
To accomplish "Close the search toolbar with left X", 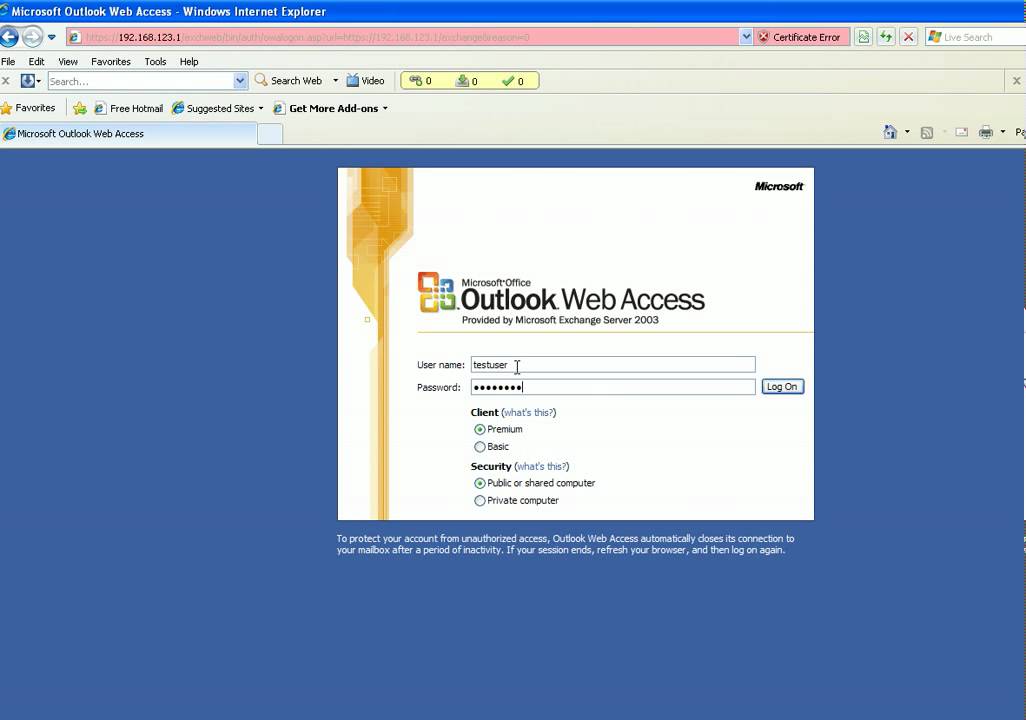I will 6,81.
